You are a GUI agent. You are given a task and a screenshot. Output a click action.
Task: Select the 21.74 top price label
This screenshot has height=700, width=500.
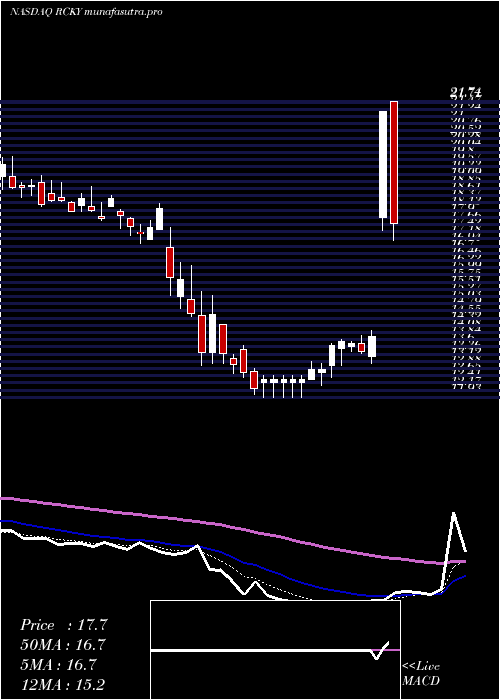tap(466, 93)
